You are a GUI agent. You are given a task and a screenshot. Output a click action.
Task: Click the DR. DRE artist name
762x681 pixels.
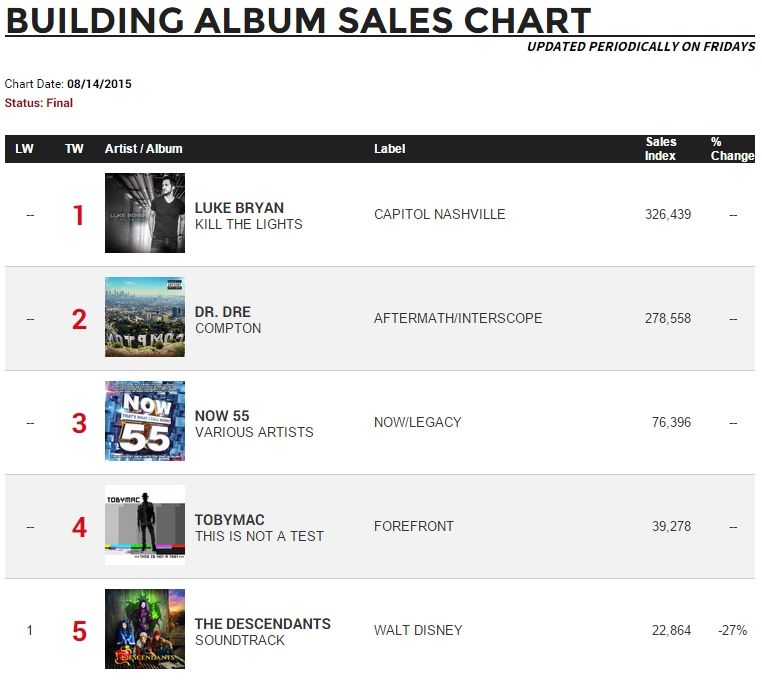tap(223, 312)
